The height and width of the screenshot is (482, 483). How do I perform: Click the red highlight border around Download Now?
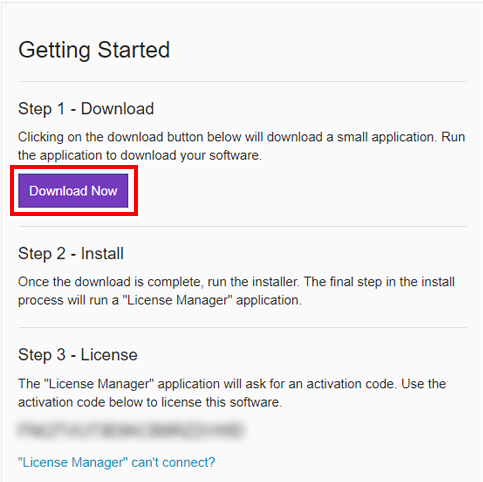(x=74, y=166)
